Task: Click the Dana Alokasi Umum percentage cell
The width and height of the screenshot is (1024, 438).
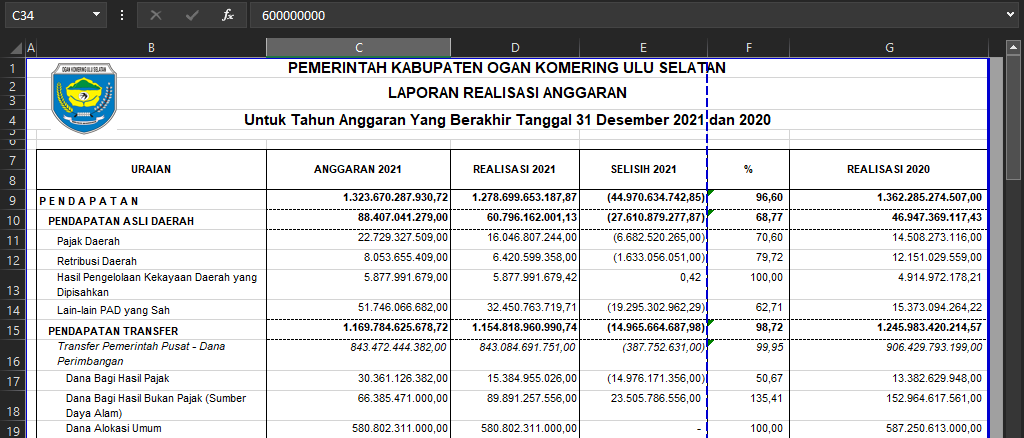Action: [x=748, y=429]
